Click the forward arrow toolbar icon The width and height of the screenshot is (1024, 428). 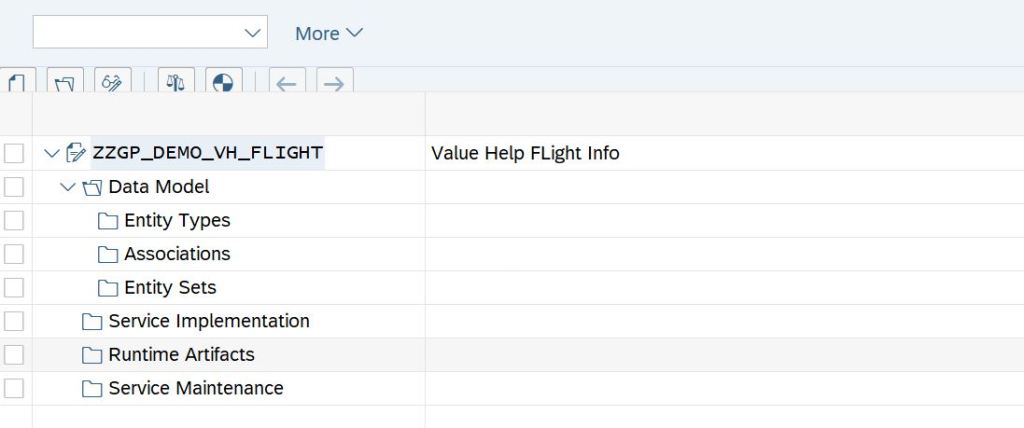point(334,83)
